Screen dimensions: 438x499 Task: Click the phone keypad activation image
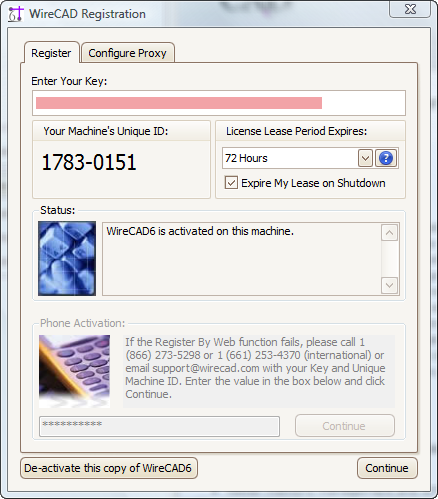click(x=74, y=371)
